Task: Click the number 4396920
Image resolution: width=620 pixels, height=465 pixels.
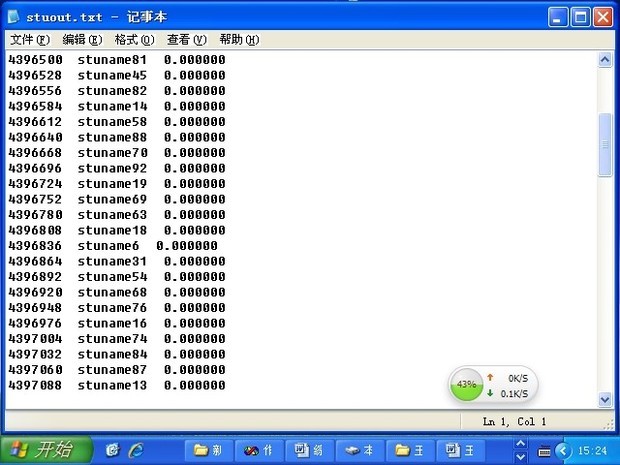Action: tap(35, 292)
